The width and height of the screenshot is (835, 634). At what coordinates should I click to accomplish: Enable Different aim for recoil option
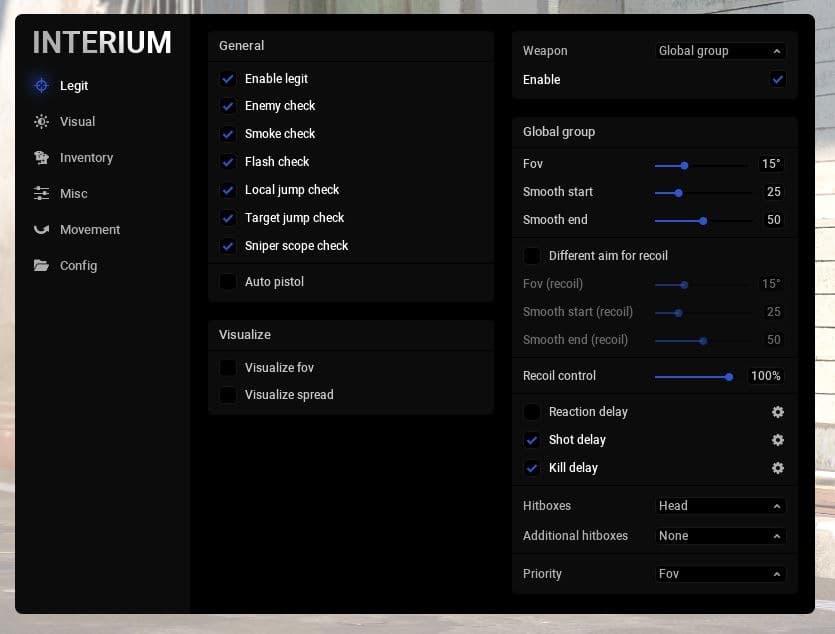pos(532,256)
